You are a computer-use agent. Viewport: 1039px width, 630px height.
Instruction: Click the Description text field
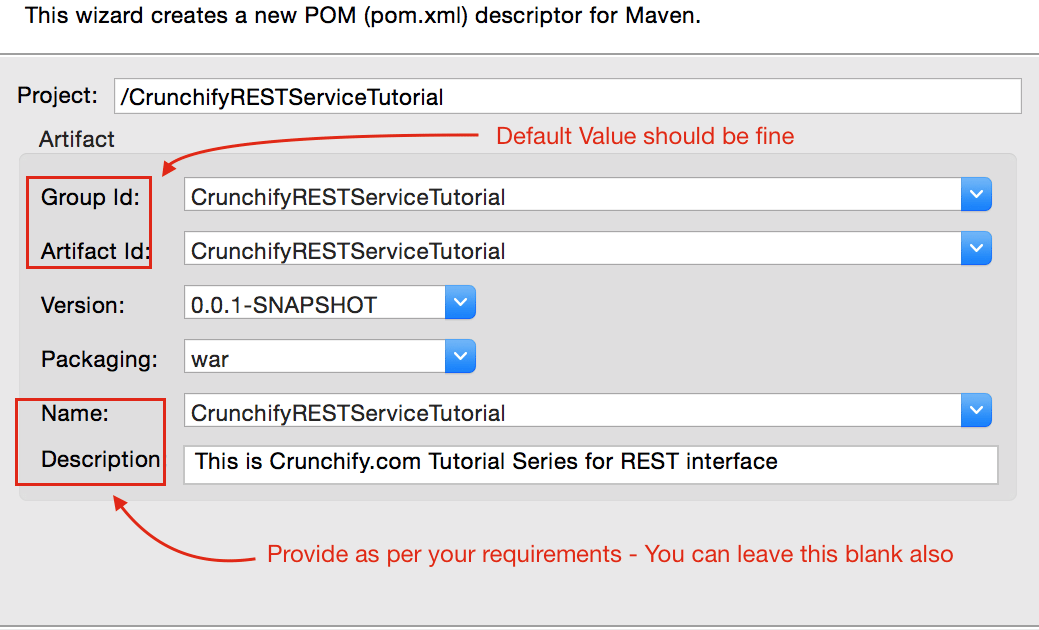pyautogui.click(x=590, y=464)
